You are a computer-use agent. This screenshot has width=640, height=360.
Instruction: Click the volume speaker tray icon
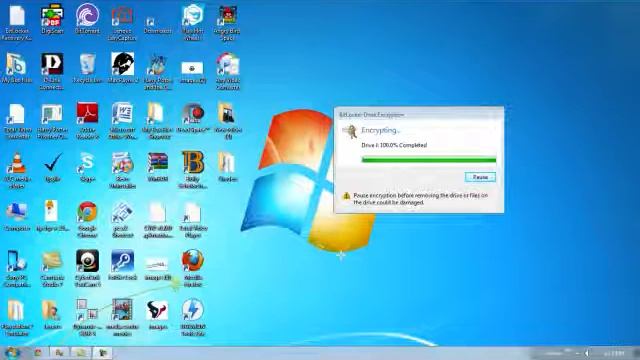tap(587, 353)
